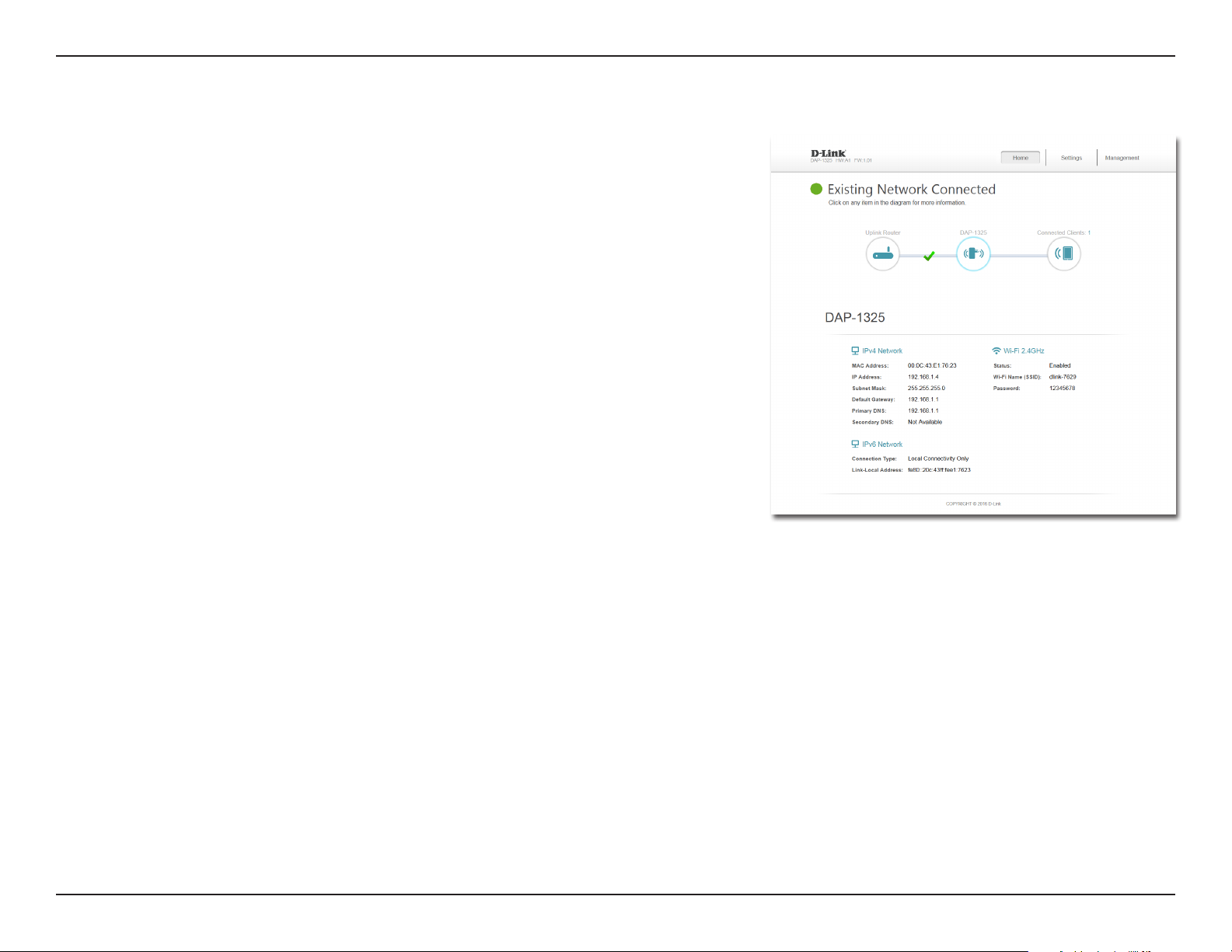Click the Default Gateway value 192.168.1.1
Viewport: 1232px width, 952px height.
(923, 399)
